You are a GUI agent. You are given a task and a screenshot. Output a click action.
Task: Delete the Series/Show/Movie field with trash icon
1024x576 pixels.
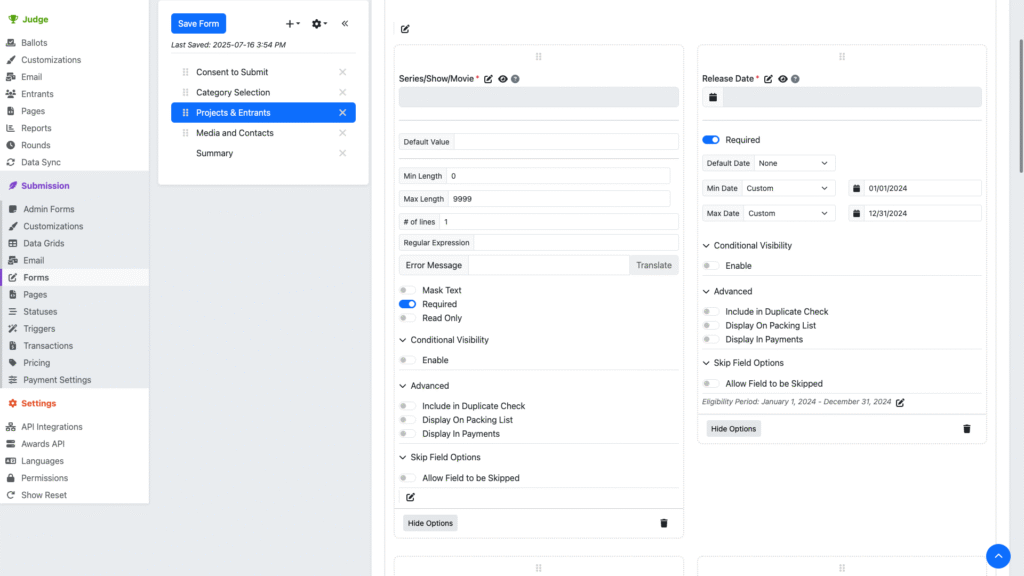pos(664,523)
